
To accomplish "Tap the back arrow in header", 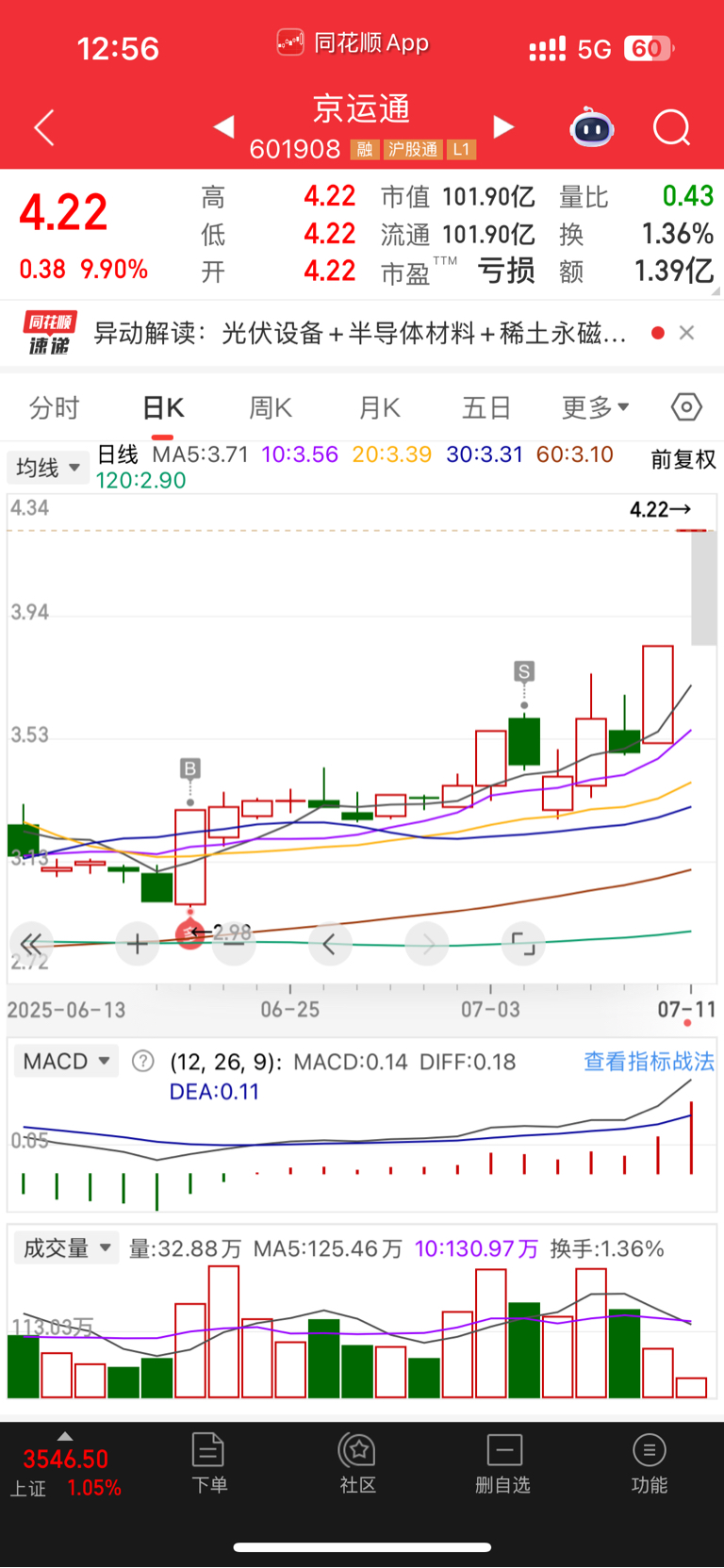I will tap(44, 127).
